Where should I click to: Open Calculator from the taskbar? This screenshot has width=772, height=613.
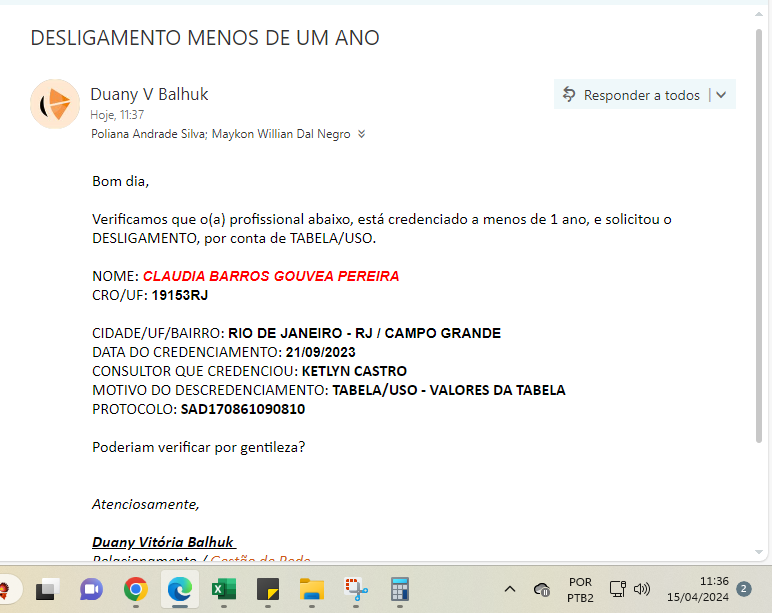(401, 589)
